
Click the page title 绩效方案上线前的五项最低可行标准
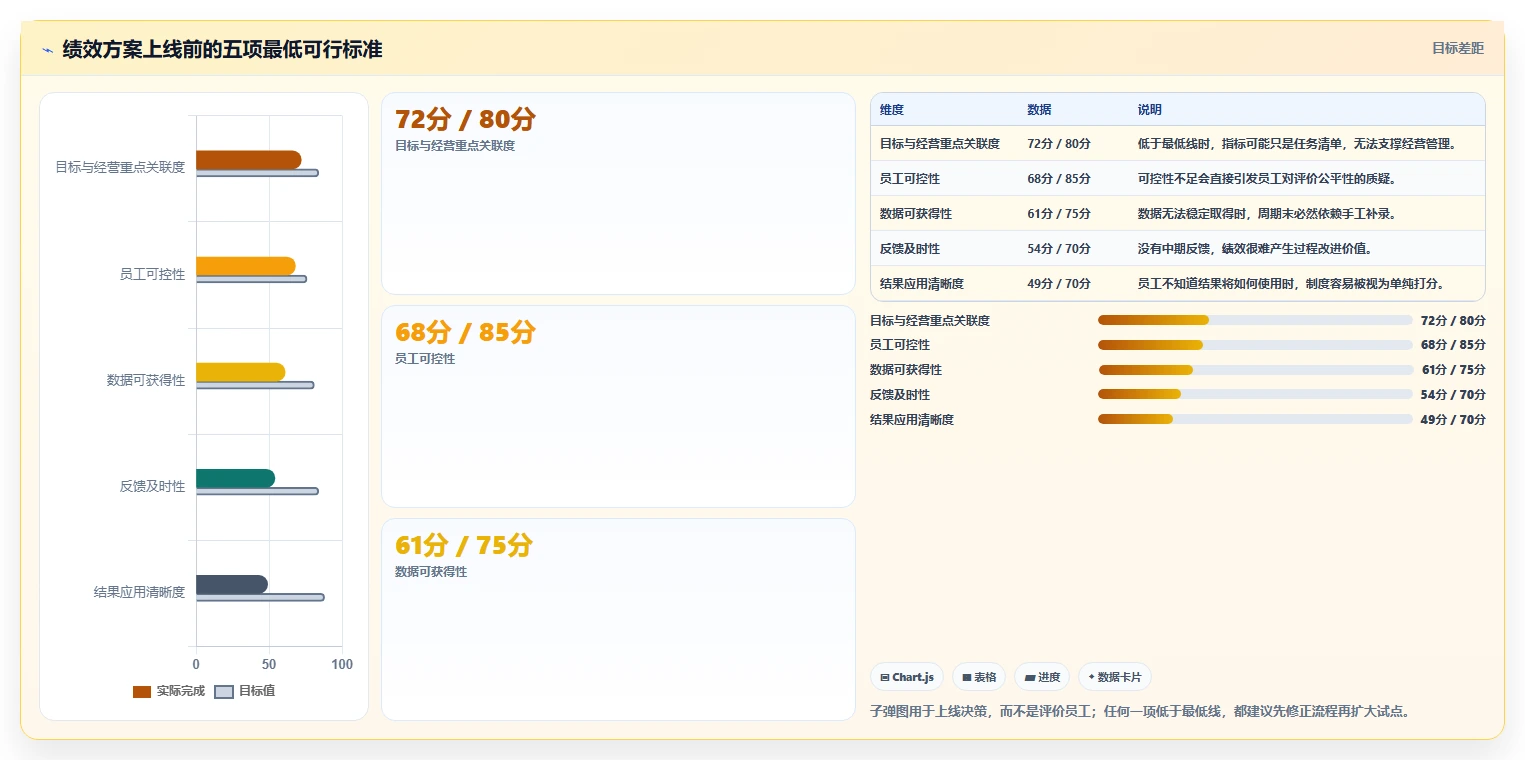coord(222,50)
